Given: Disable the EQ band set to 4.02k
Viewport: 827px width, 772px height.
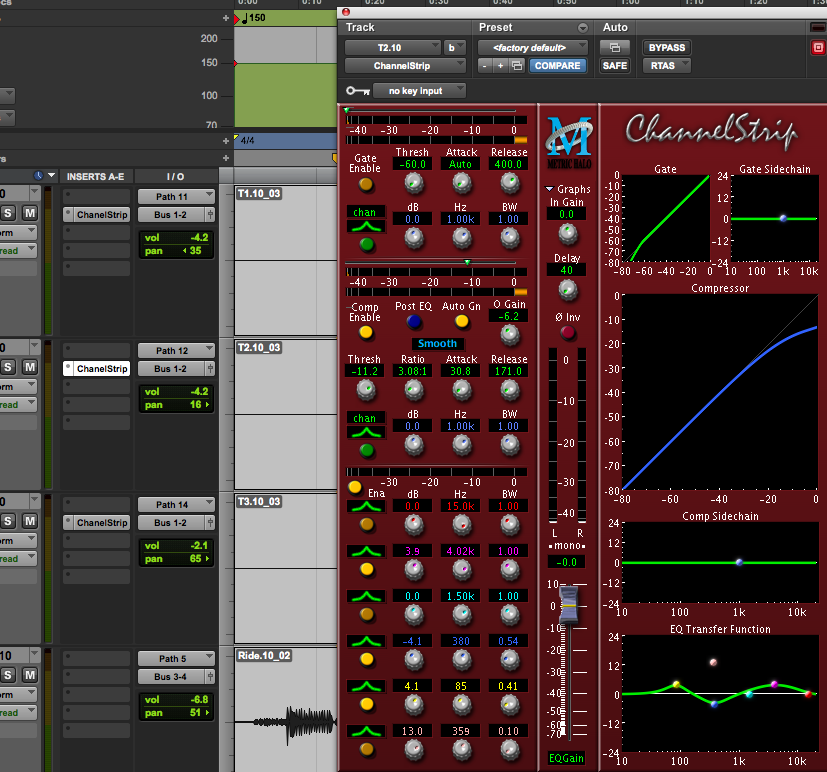Looking at the screenshot, I should pos(367,569).
